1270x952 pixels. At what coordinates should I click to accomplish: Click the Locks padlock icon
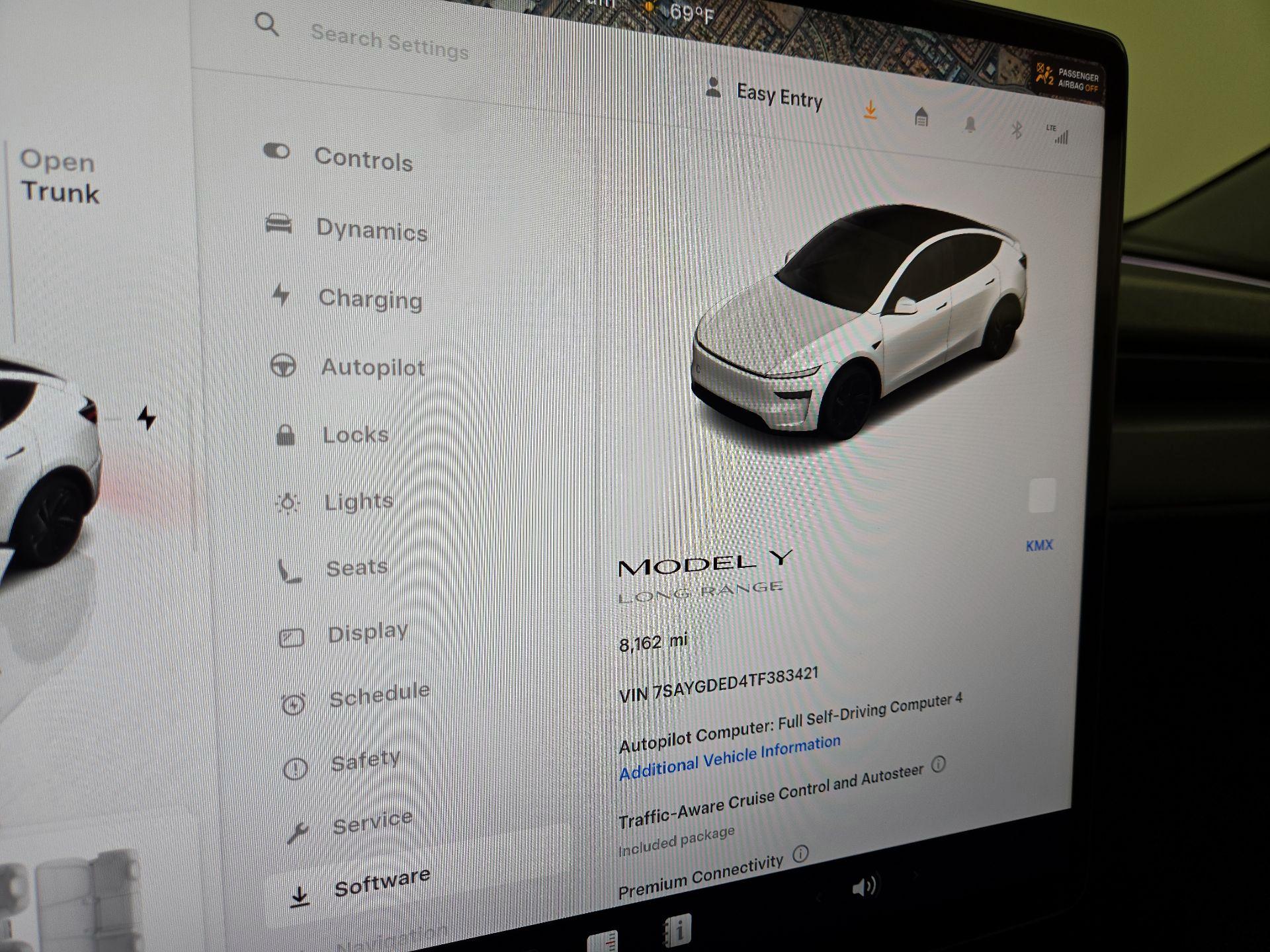(x=285, y=434)
